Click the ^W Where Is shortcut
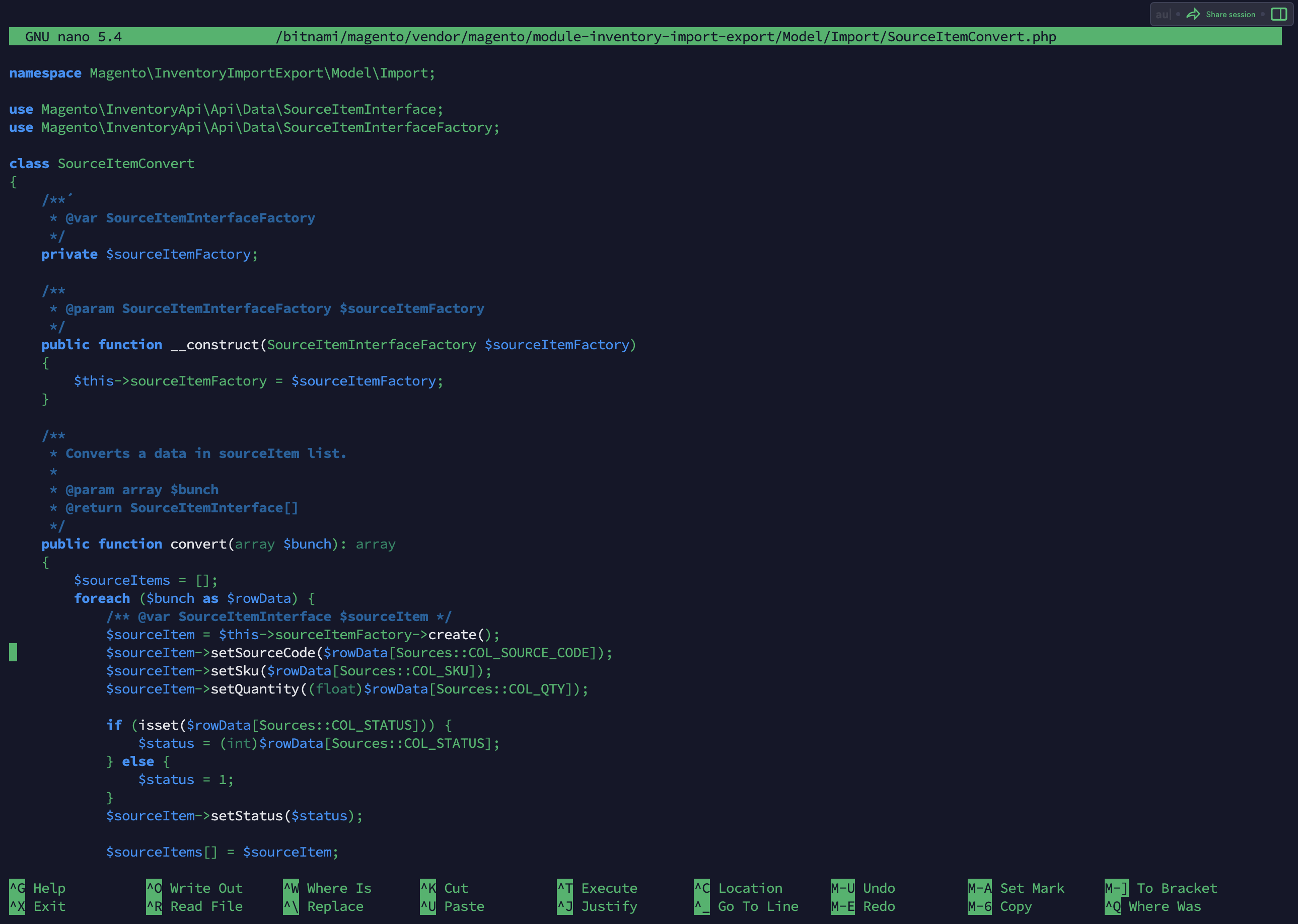The height and width of the screenshot is (924, 1298). pos(291,888)
